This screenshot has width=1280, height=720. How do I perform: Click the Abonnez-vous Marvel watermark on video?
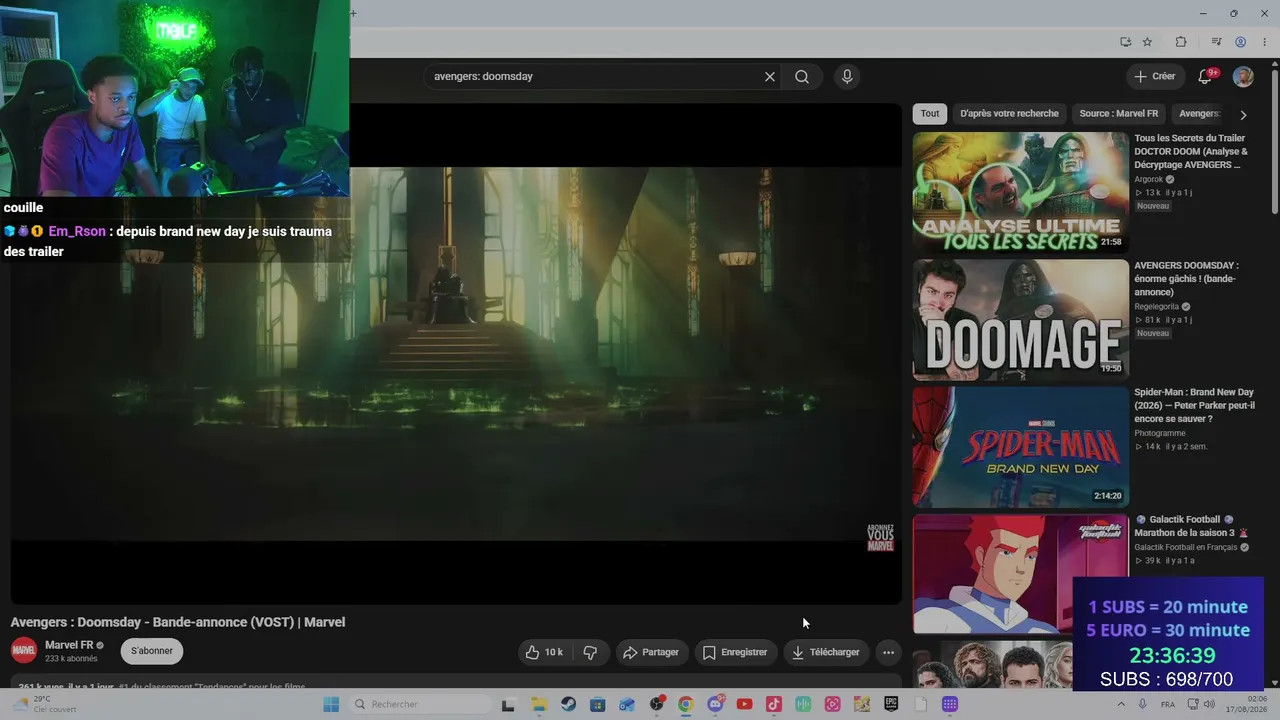880,538
